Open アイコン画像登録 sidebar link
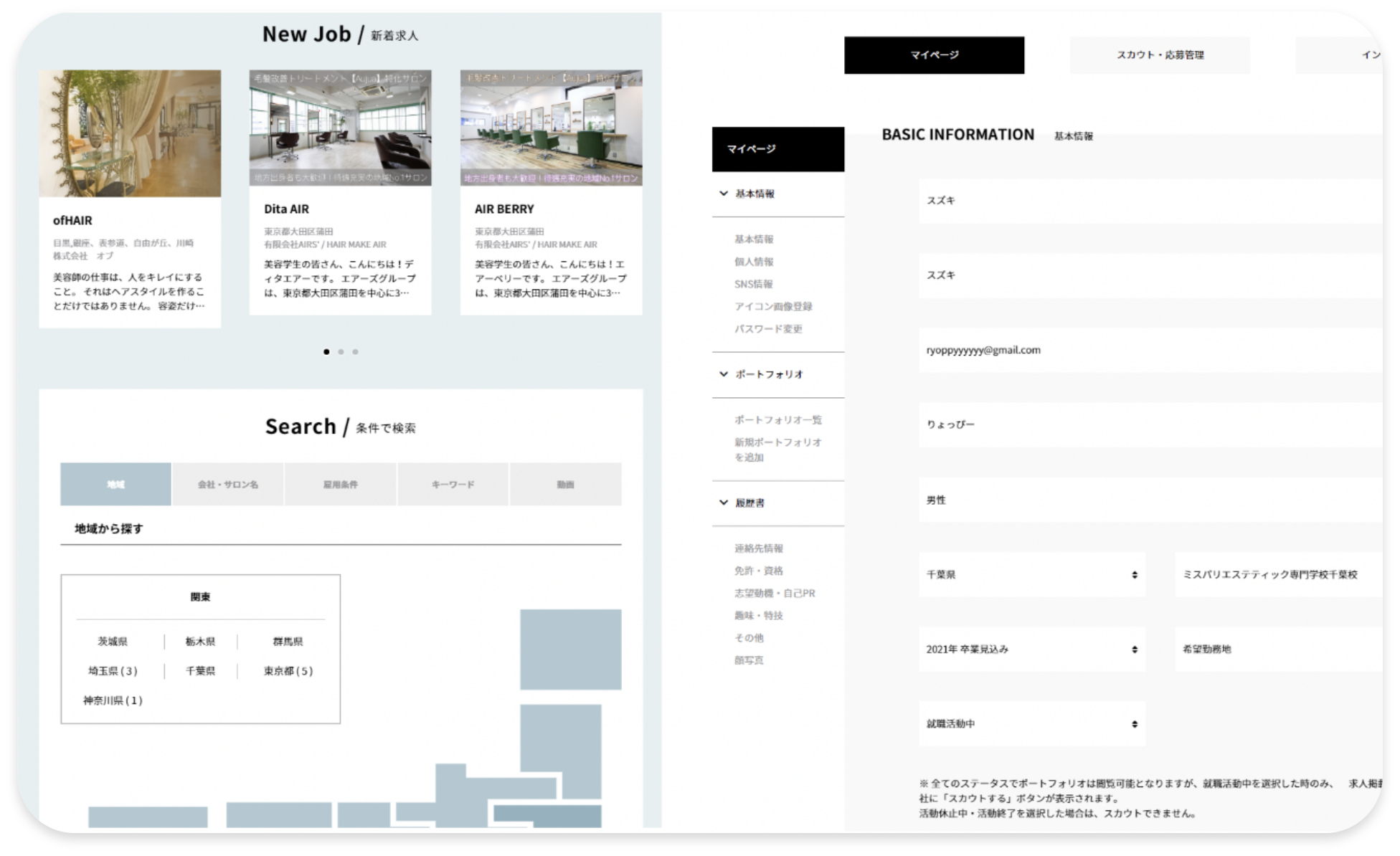Screen dimensions: 1400x856 coord(772,307)
